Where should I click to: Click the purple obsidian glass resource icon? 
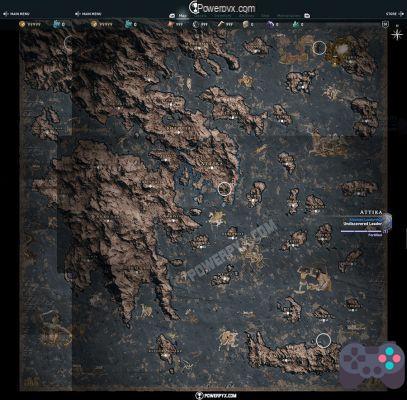pos(270,24)
